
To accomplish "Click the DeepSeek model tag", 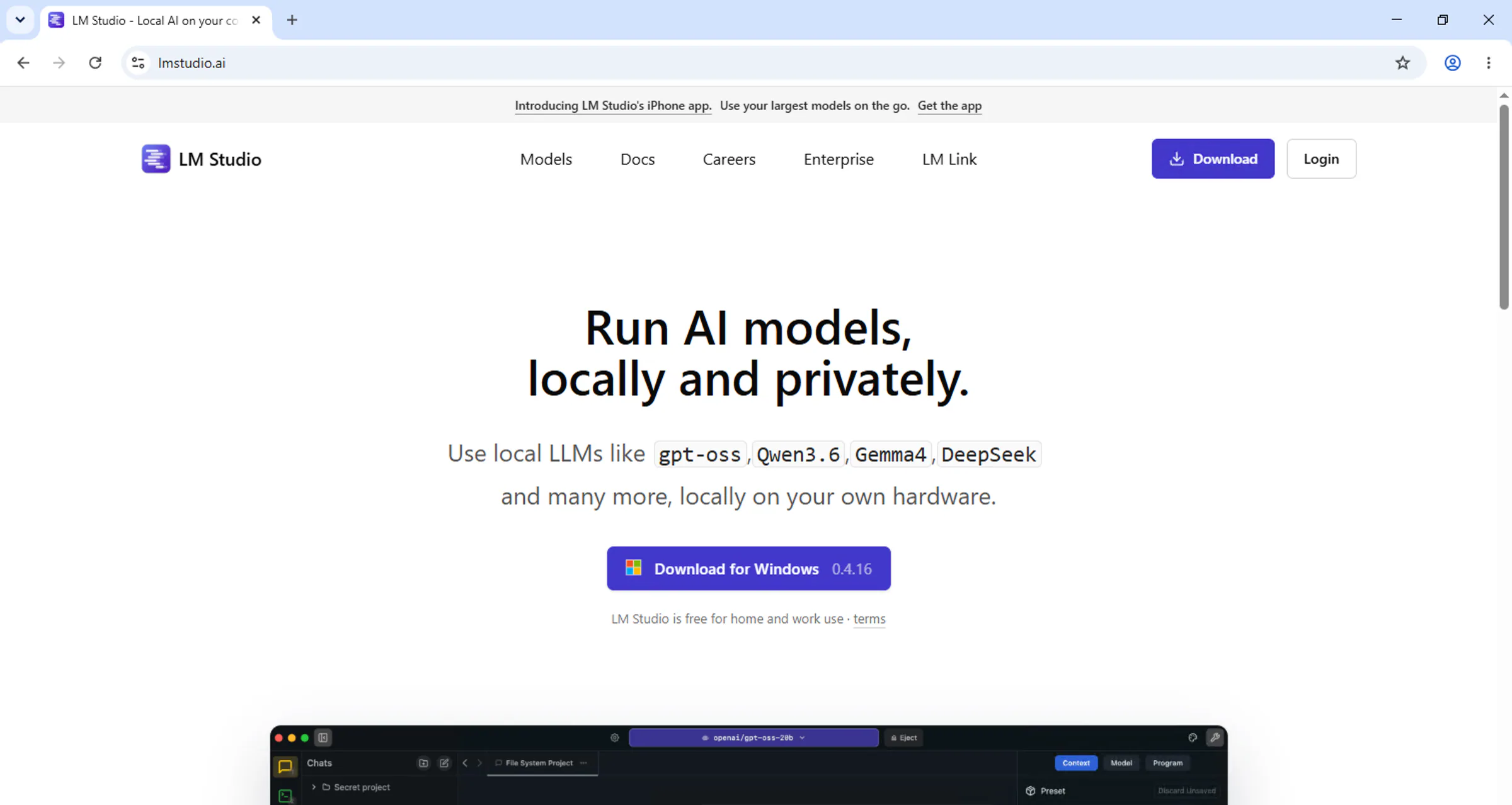I will [x=988, y=454].
